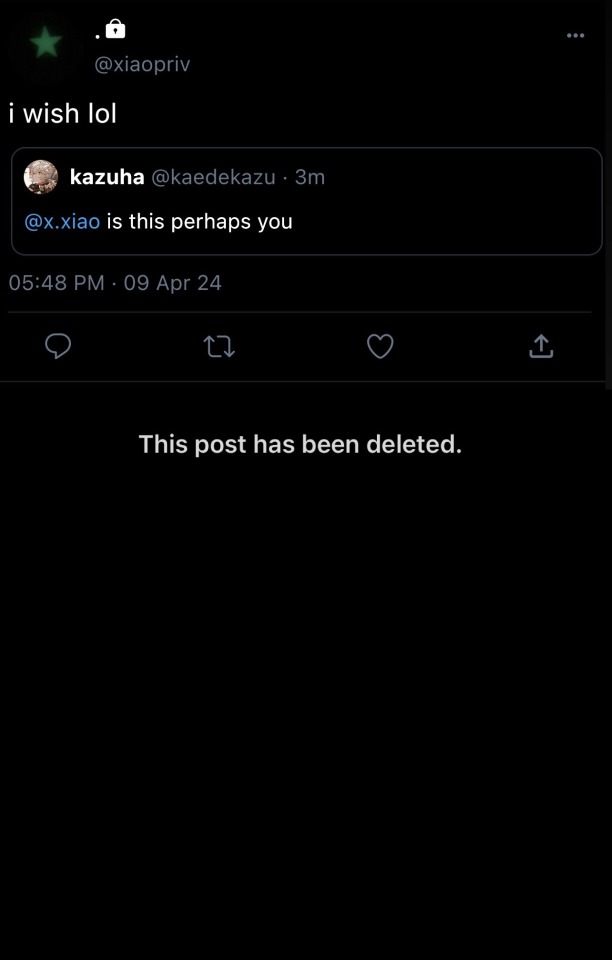Share the post using the upload icon

click(x=540, y=346)
